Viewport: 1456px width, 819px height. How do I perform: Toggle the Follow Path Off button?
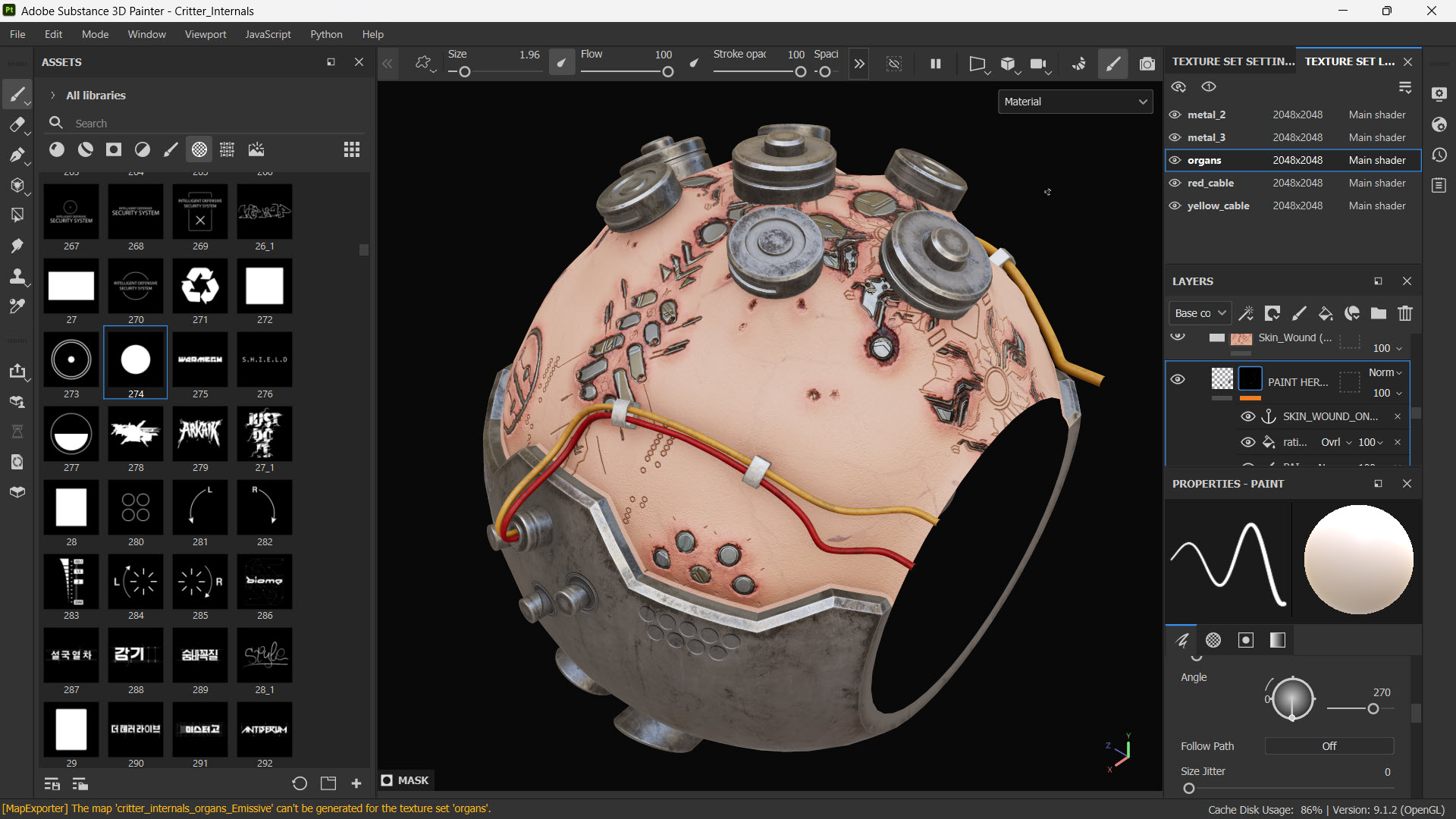[x=1329, y=746]
